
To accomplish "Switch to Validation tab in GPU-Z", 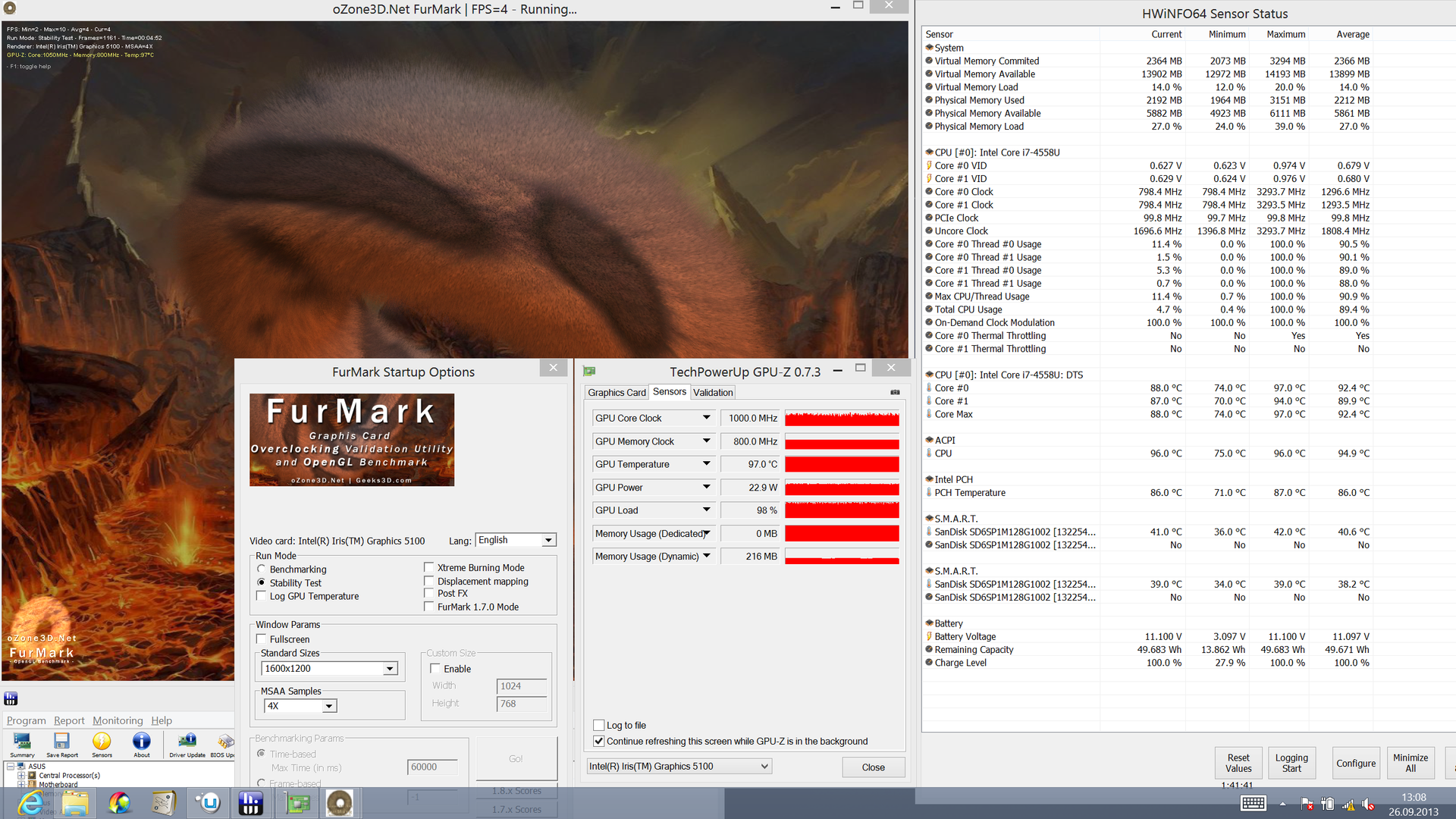I will [713, 393].
